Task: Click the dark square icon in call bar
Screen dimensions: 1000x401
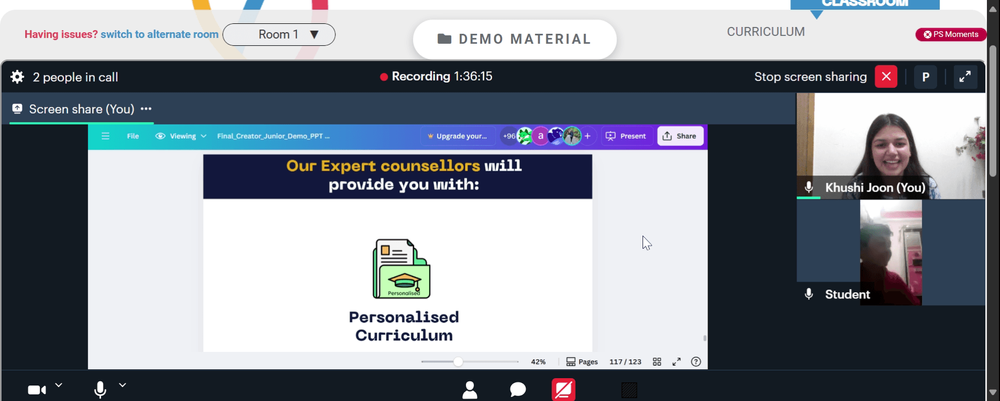Action: click(629, 390)
